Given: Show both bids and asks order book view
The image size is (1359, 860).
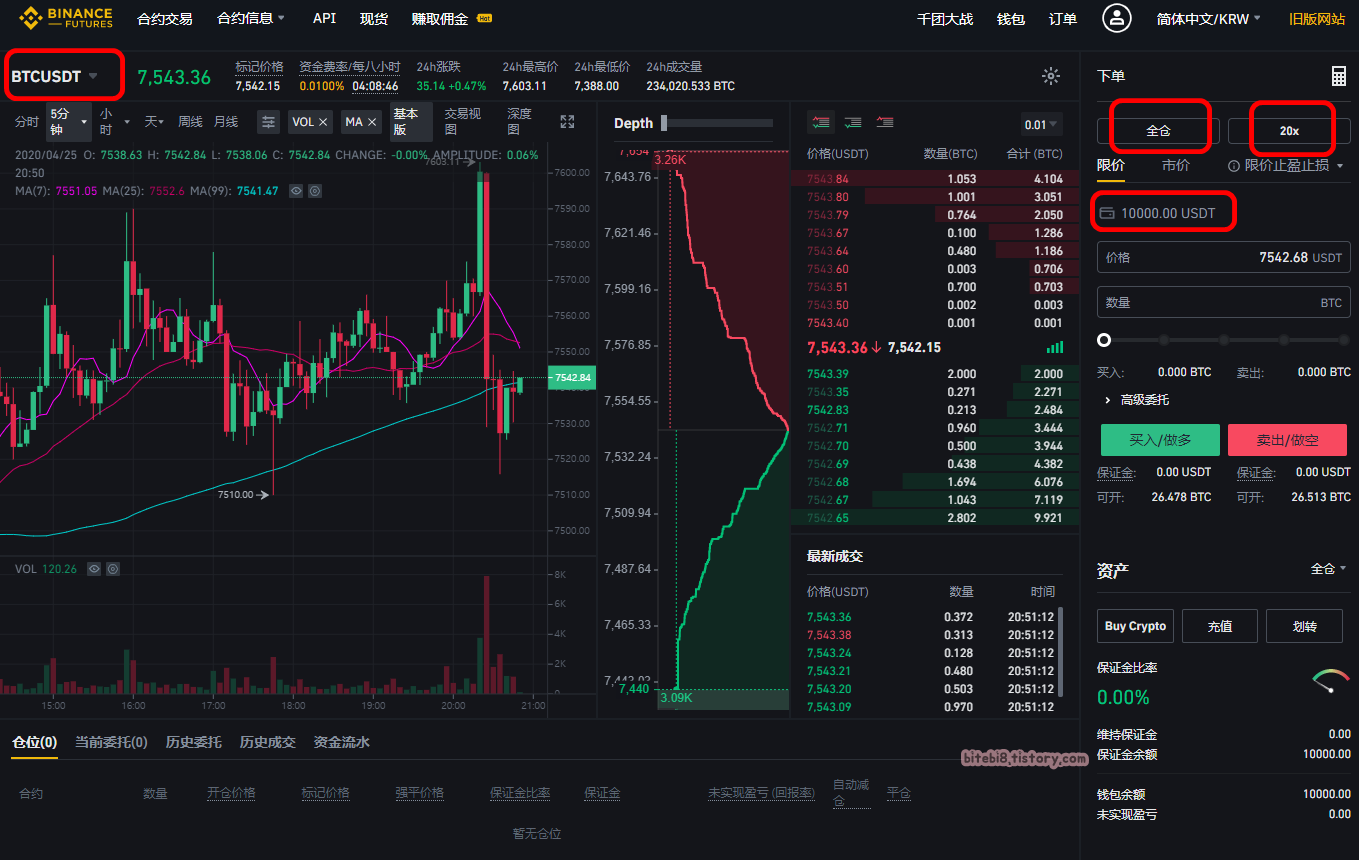Looking at the screenshot, I should coord(821,122).
